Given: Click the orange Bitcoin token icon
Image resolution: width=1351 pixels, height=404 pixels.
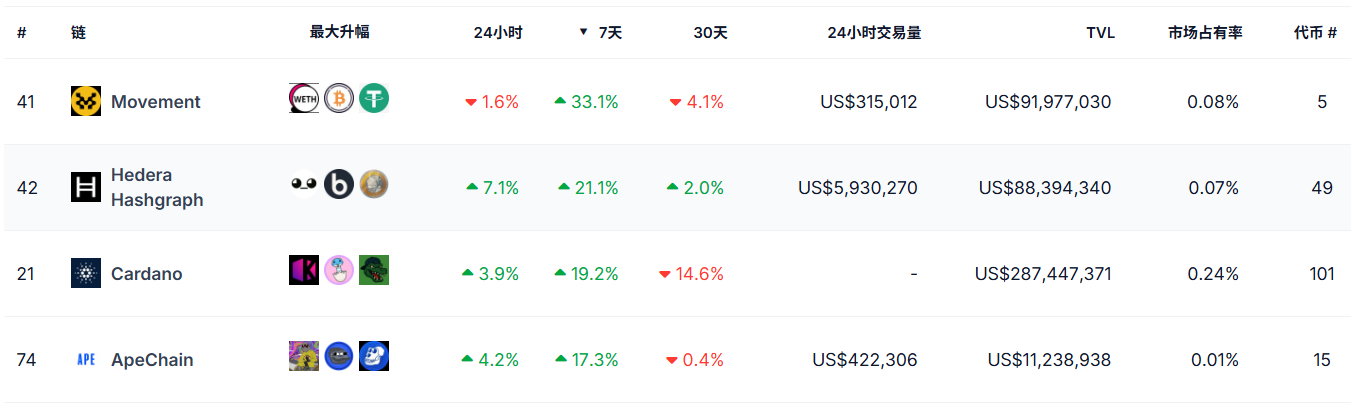Looking at the screenshot, I should (339, 98).
